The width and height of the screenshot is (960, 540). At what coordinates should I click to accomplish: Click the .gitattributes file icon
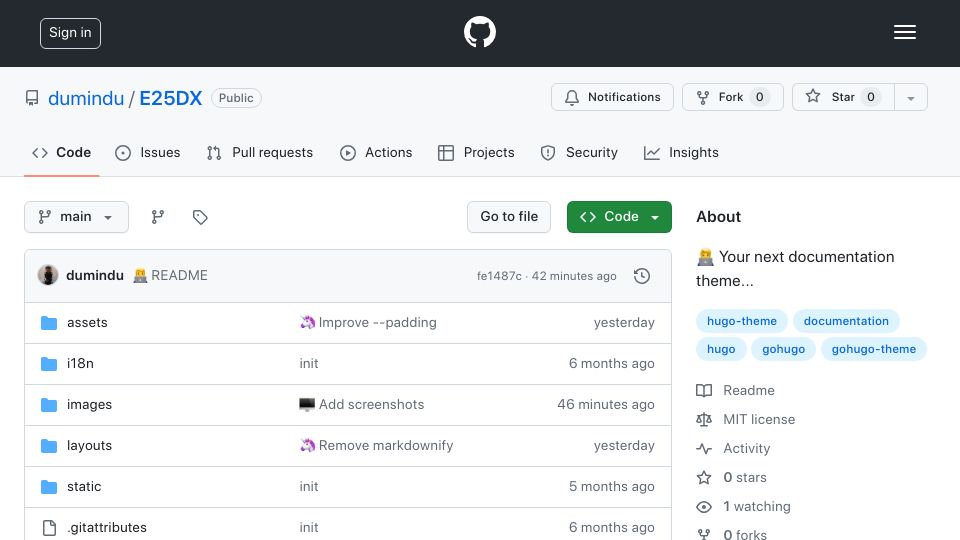coord(49,528)
